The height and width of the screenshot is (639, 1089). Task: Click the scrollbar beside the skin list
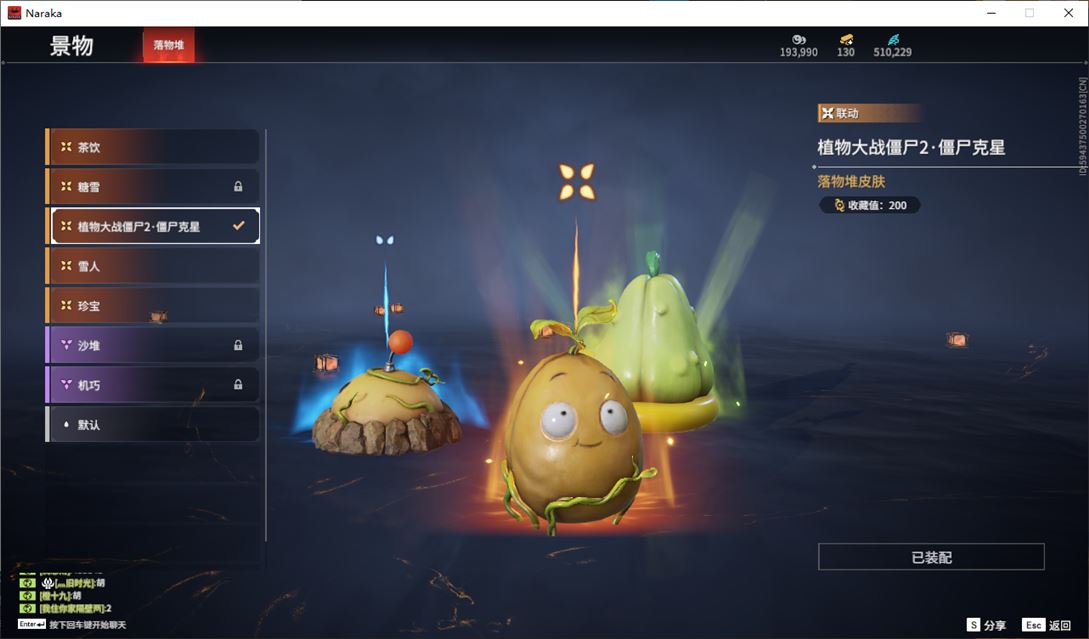(x=266, y=335)
